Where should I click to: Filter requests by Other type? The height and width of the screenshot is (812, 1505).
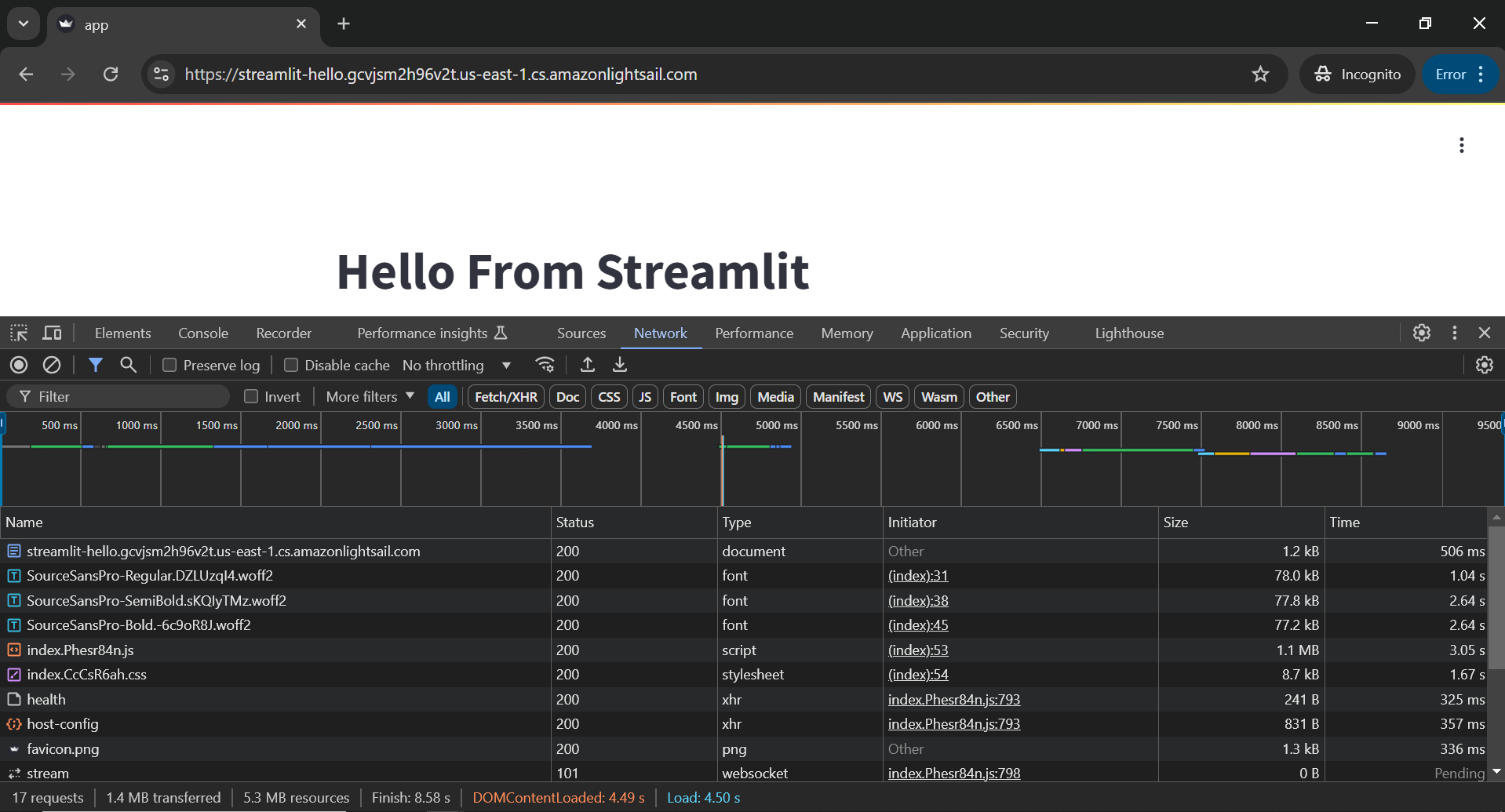point(993,397)
